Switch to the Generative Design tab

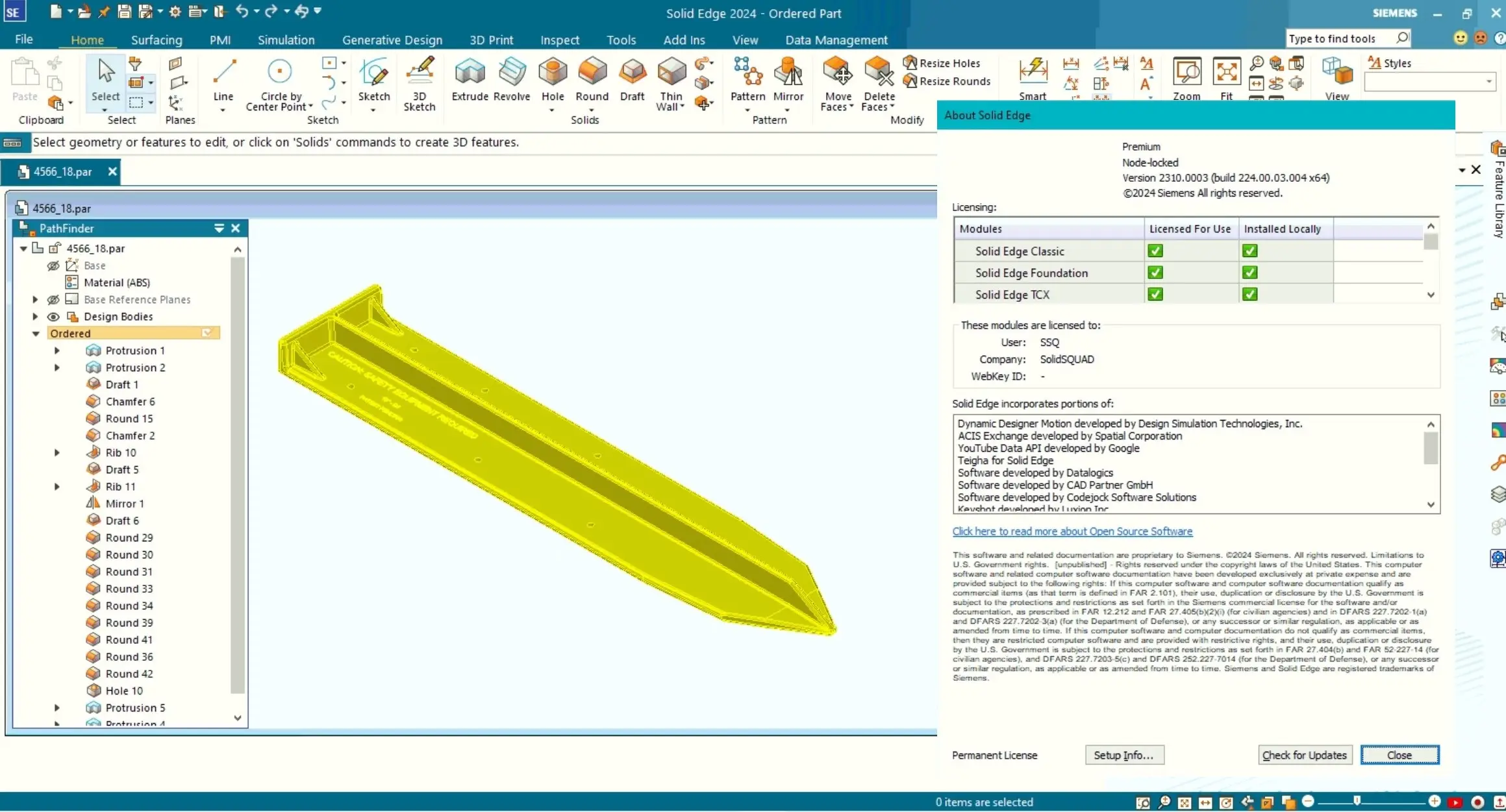click(x=392, y=40)
